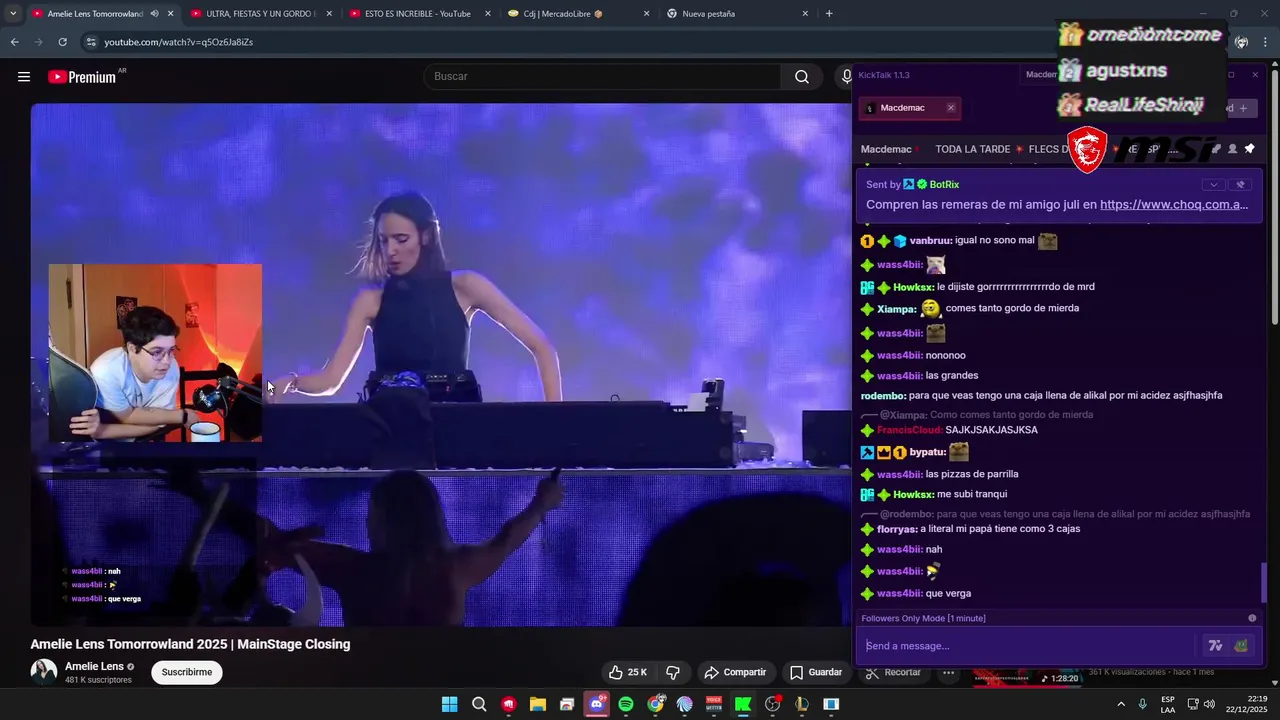Image resolution: width=1280 pixels, height=720 pixels.
Task: Click username florryas in chat
Action: click(897, 529)
